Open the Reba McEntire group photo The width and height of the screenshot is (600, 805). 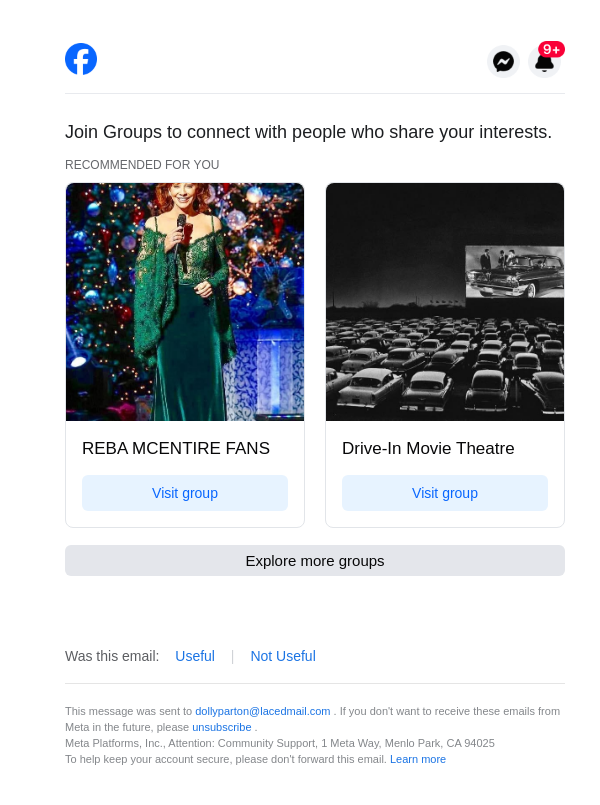185,302
